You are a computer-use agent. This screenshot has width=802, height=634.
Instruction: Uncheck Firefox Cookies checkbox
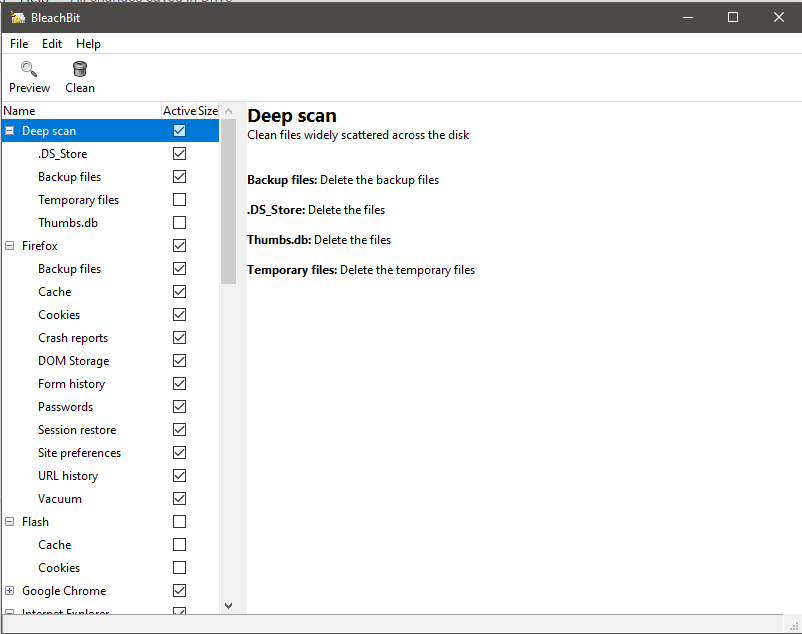180,314
